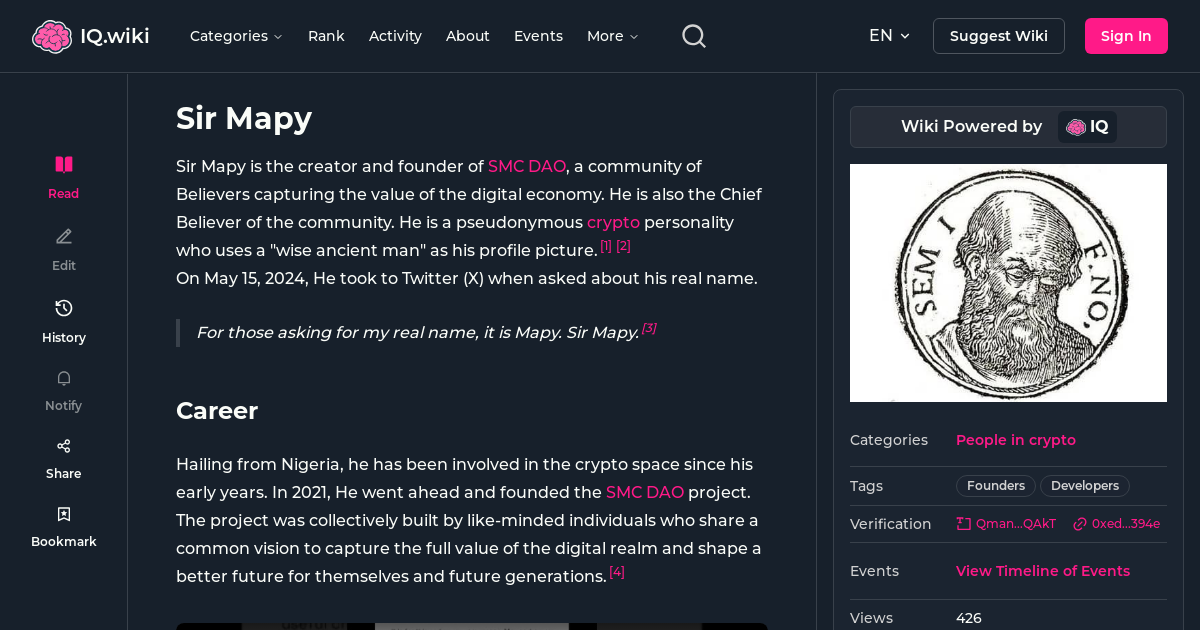Enable notifications with the Notify bell icon
1200x630 pixels.
(x=63, y=378)
